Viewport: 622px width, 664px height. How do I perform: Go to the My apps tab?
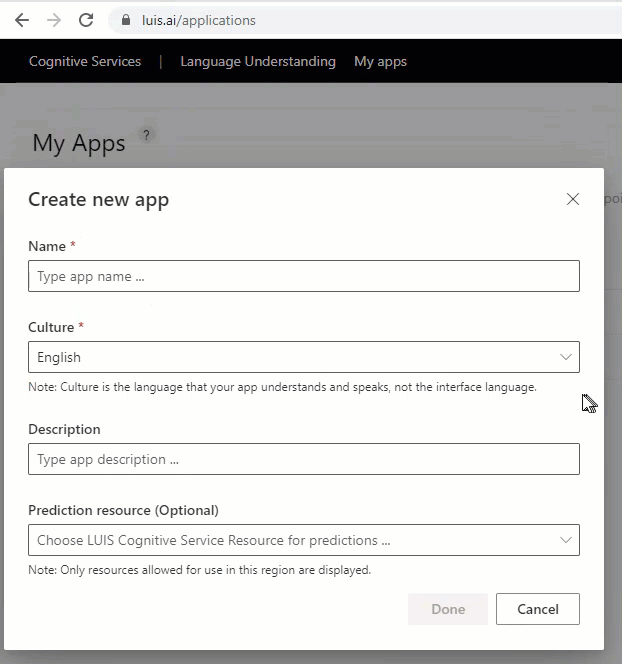point(380,61)
